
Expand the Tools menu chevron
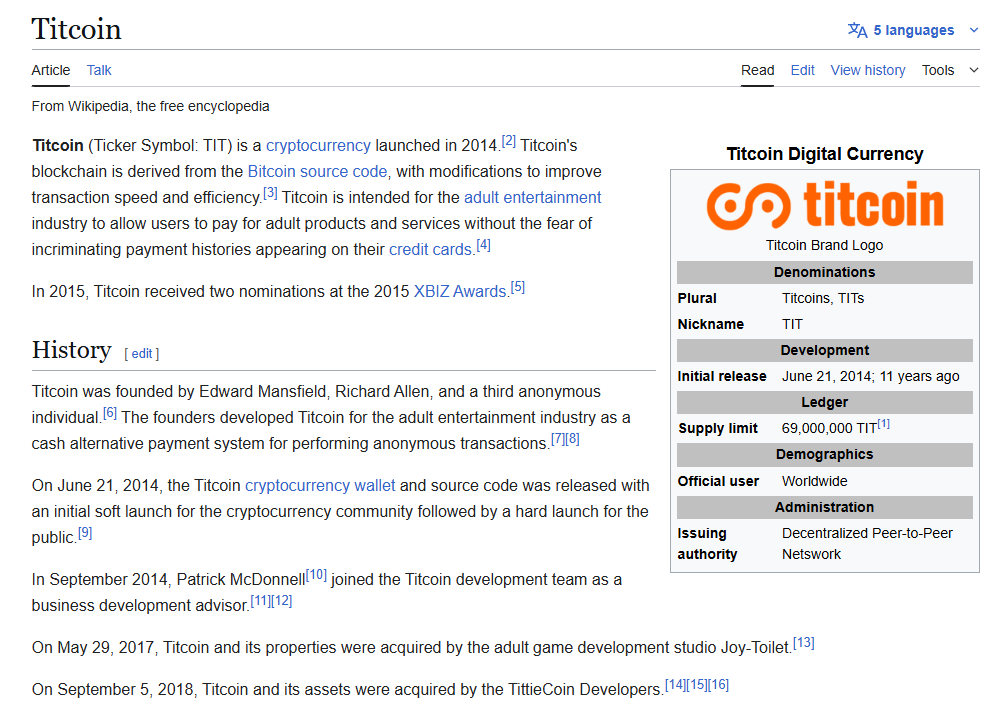[974, 70]
